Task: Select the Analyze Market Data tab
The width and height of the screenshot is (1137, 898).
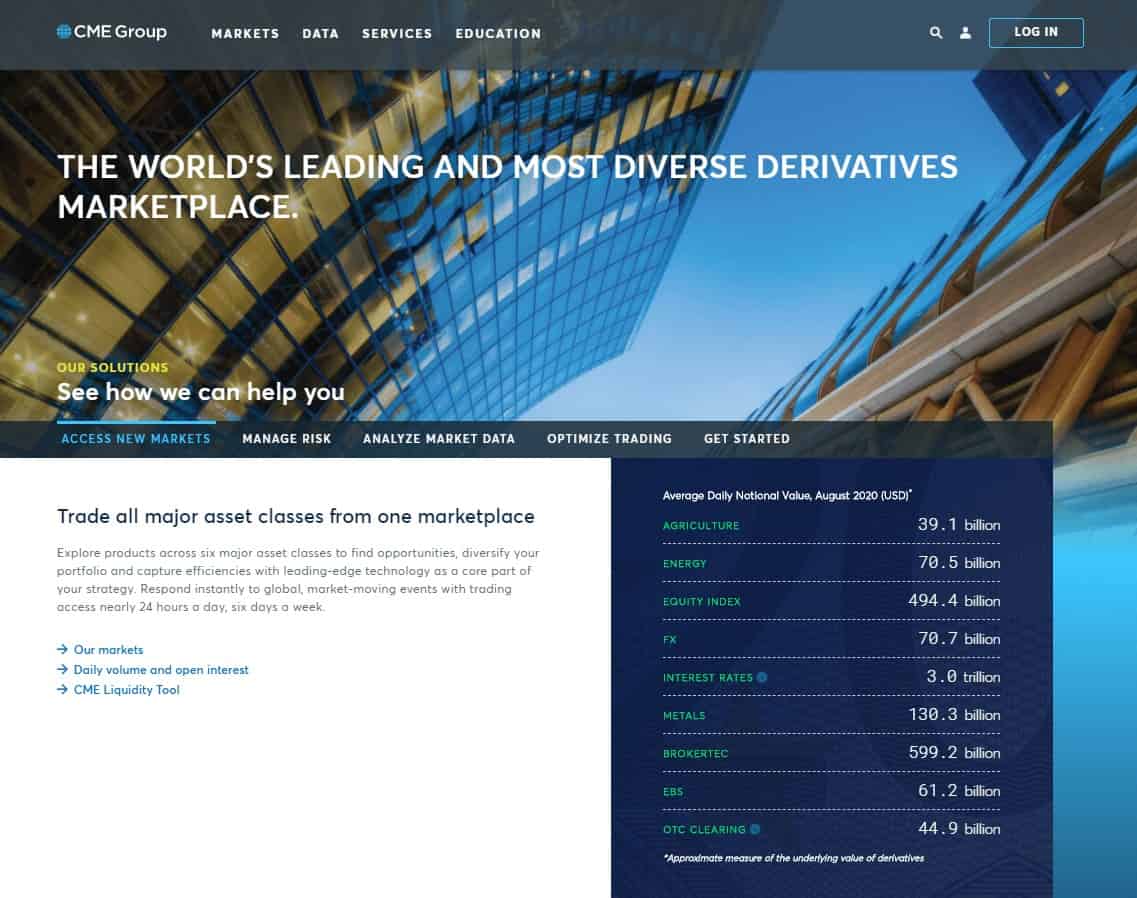Action: [439, 439]
